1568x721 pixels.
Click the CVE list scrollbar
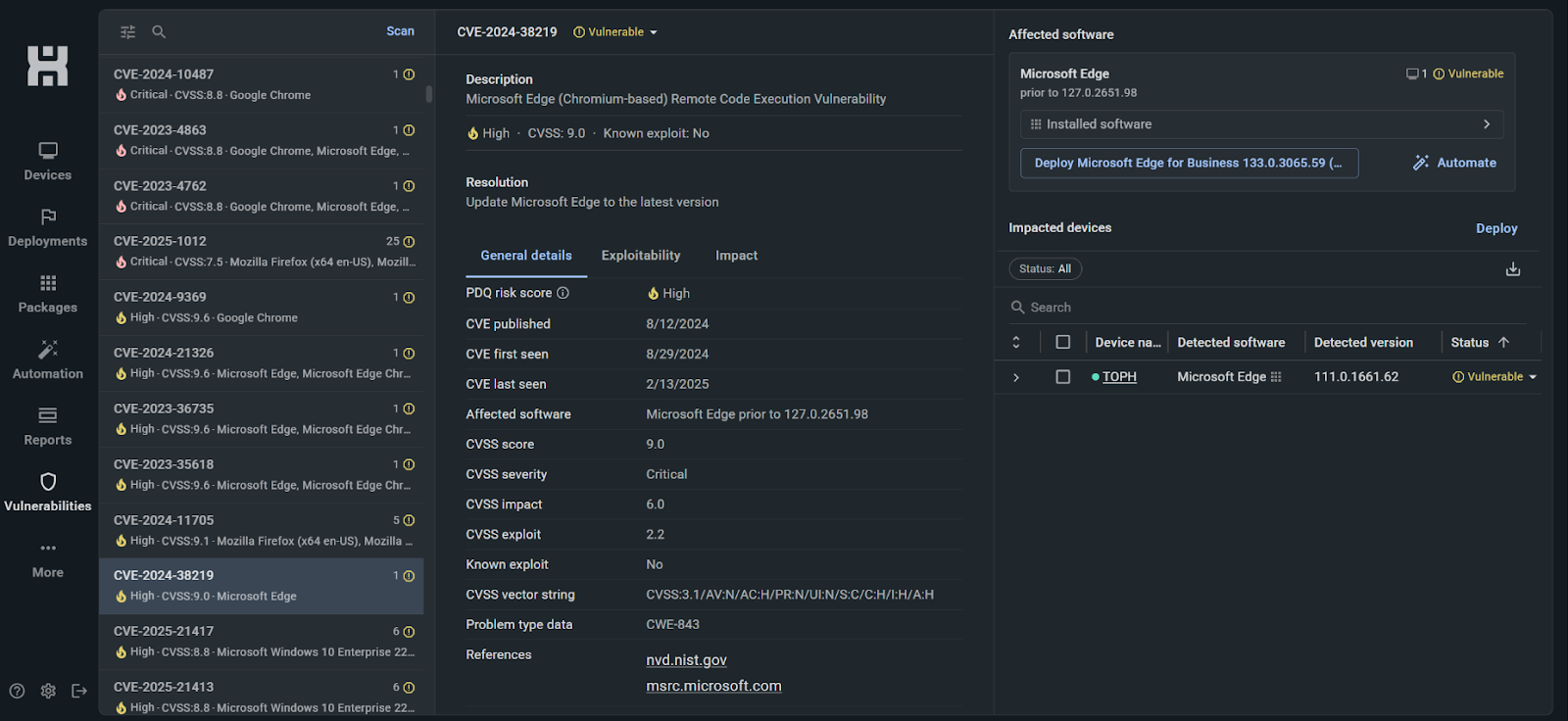[x=428, y=94]
